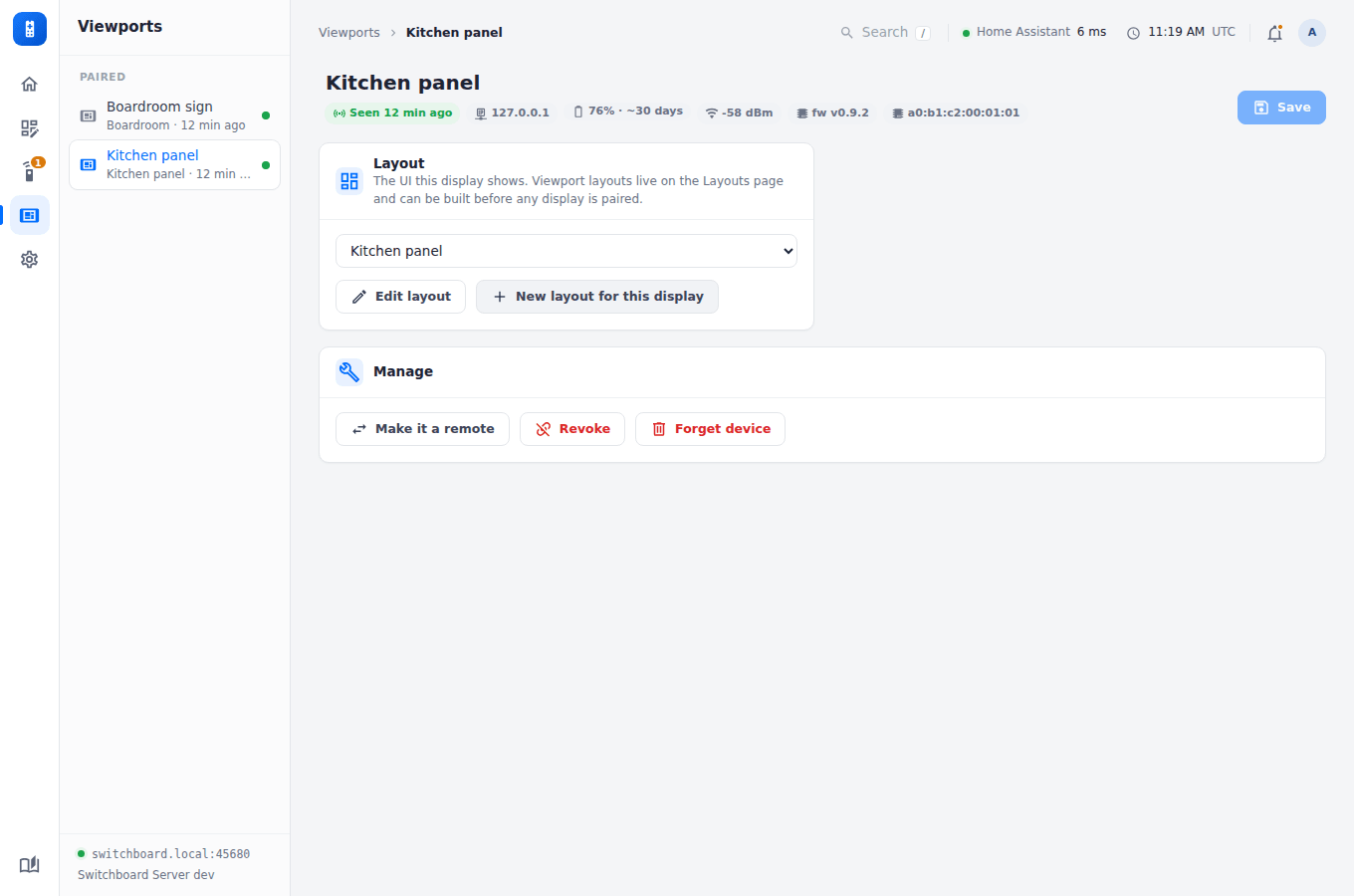Click the Wi-Fi signal icon at -58 dBm
This screenshot has width=1354, height=896.
pos(712,113)
